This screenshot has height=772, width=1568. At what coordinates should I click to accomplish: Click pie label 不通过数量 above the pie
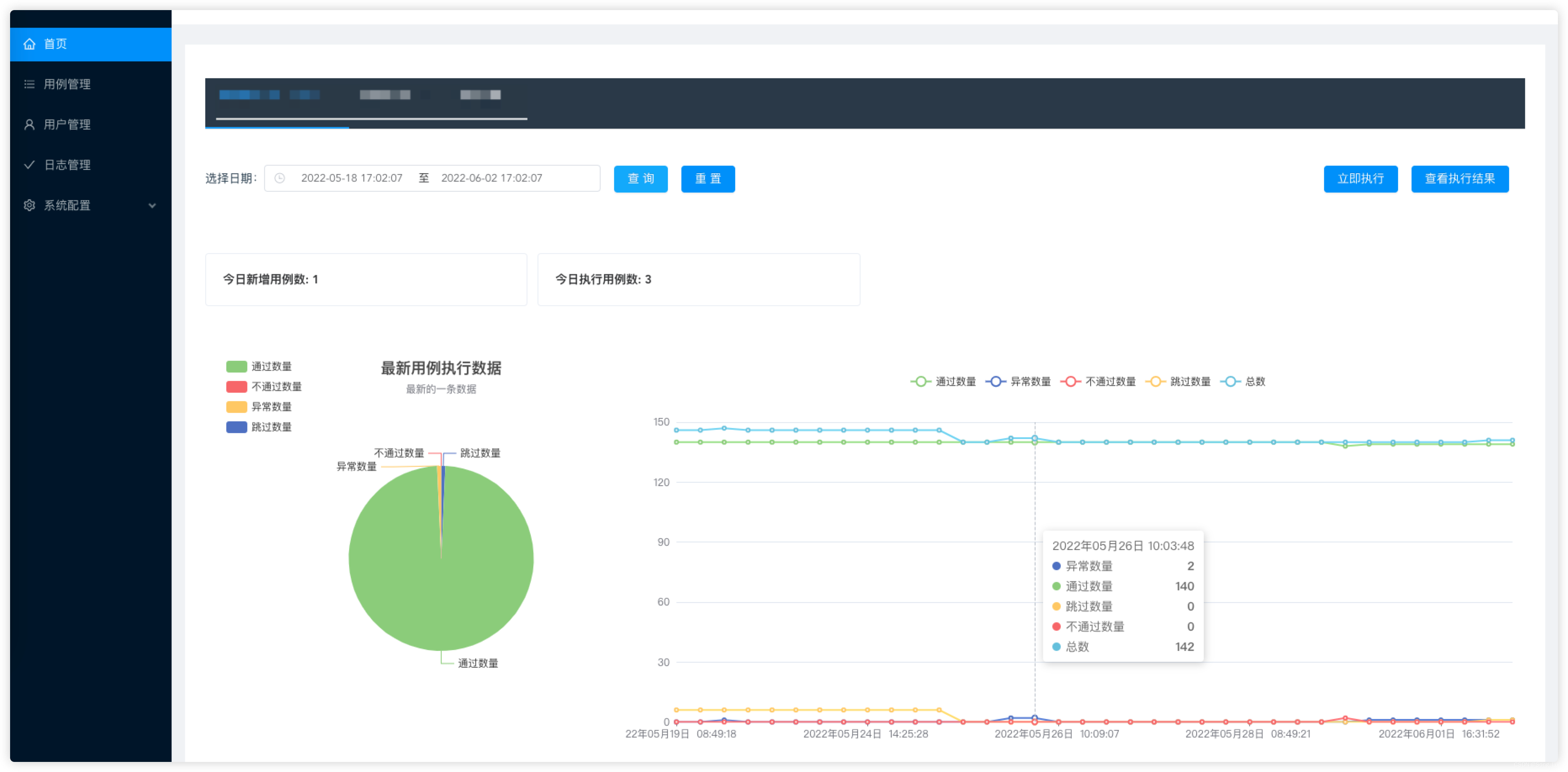[x=399, y=452]
